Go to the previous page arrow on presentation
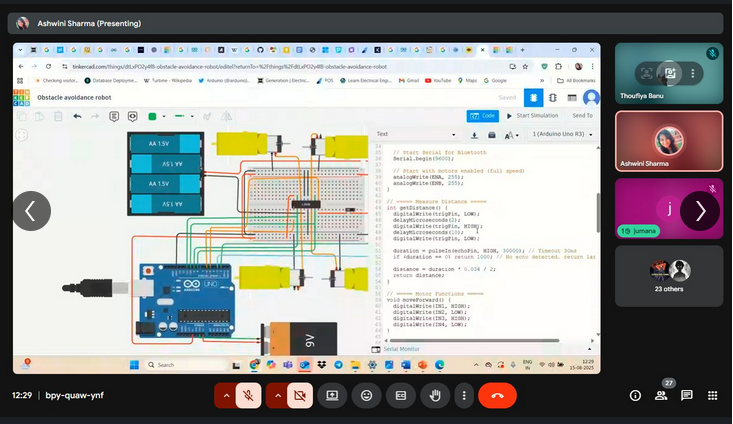This screenshot has width=733, height=424. [x=31, y=211]
